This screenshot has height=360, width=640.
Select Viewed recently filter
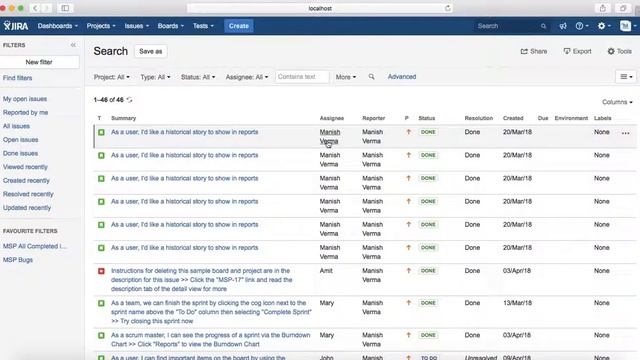(x=25, y=167)
